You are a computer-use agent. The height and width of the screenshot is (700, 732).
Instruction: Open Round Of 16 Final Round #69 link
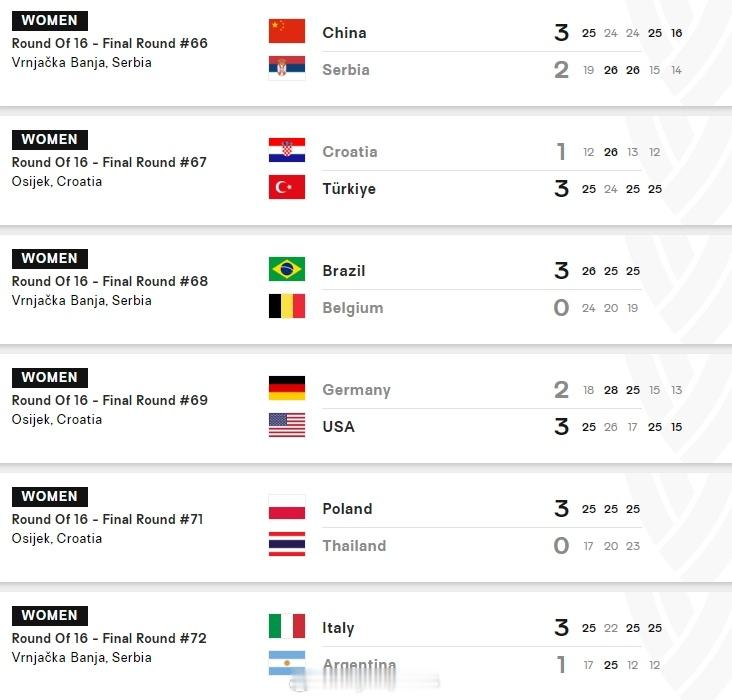pos(110,401)
